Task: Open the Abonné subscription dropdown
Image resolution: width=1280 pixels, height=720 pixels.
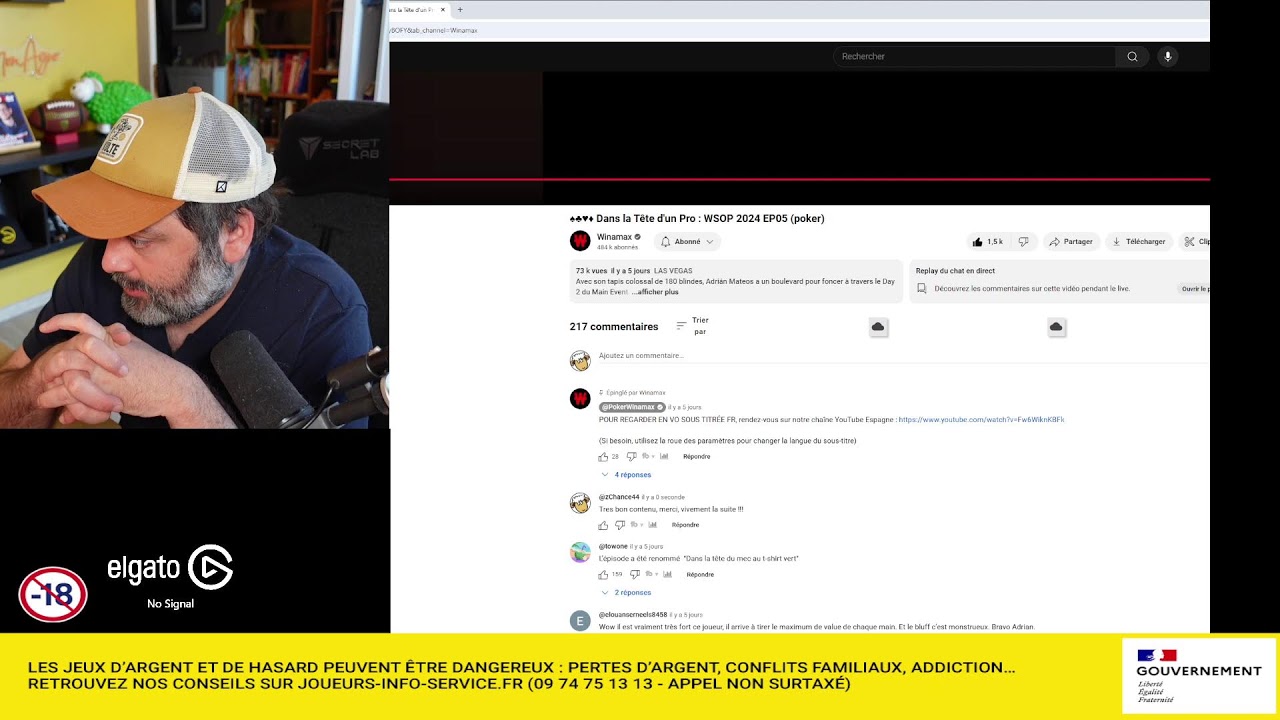Action: [x=687, y=242]
